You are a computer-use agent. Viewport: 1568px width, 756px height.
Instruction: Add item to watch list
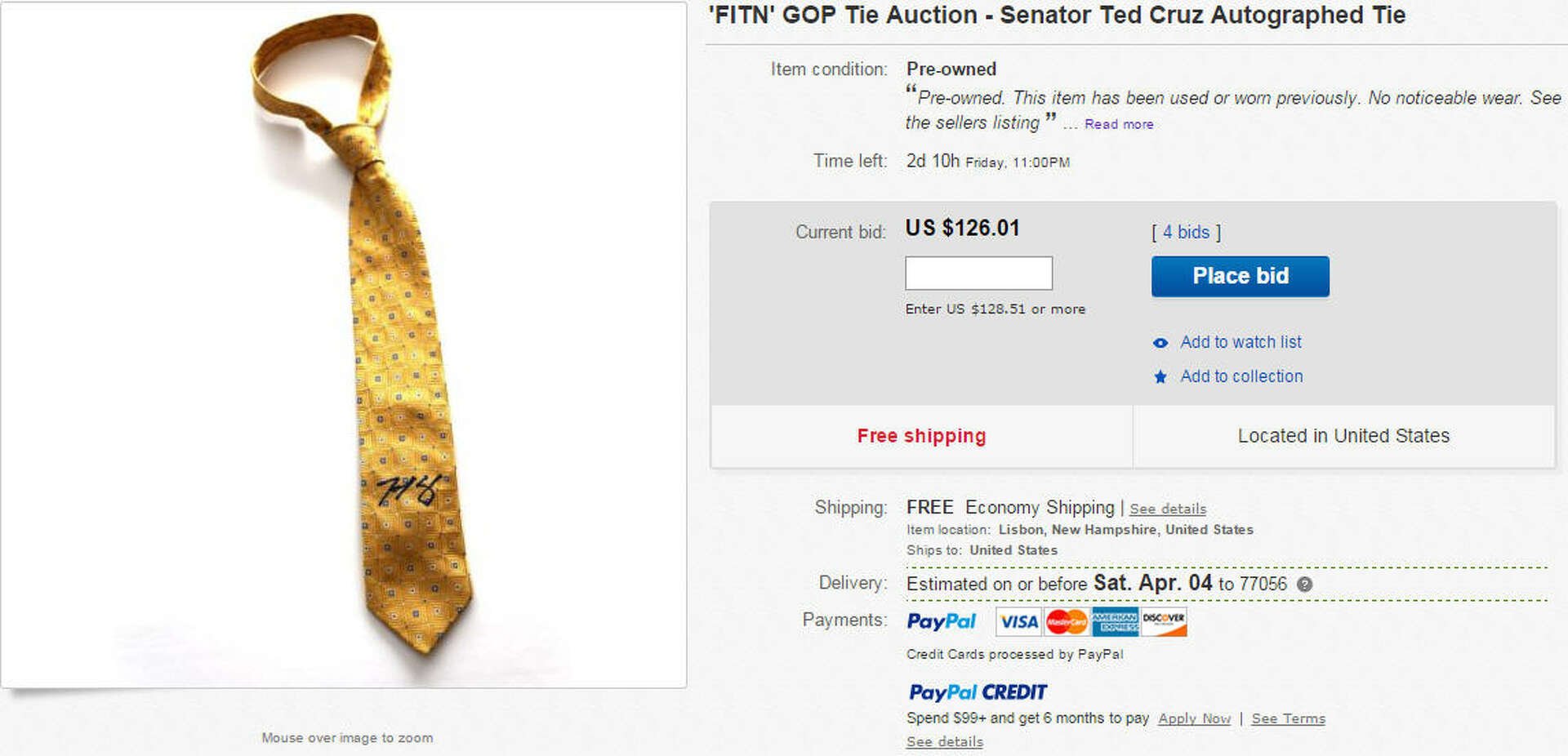click(x=1241, y=342)
